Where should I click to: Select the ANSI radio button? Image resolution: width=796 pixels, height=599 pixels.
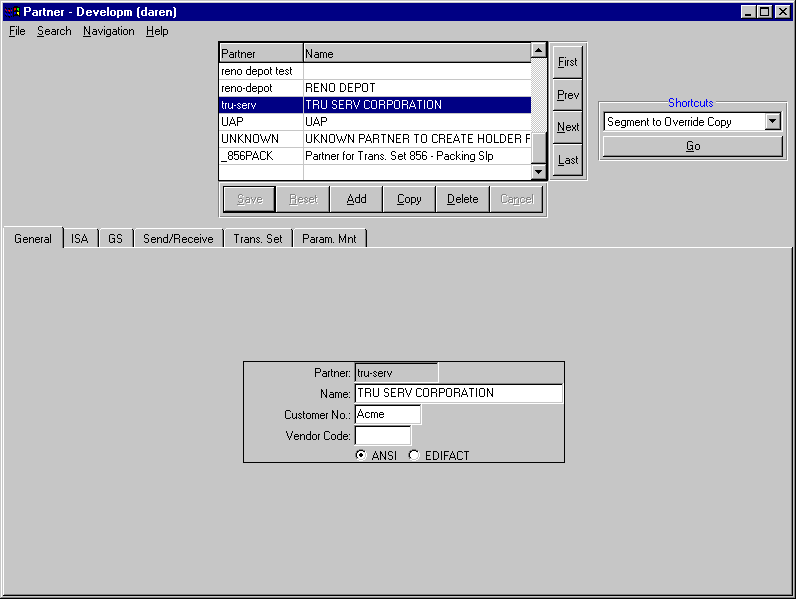tap(361, 455)
